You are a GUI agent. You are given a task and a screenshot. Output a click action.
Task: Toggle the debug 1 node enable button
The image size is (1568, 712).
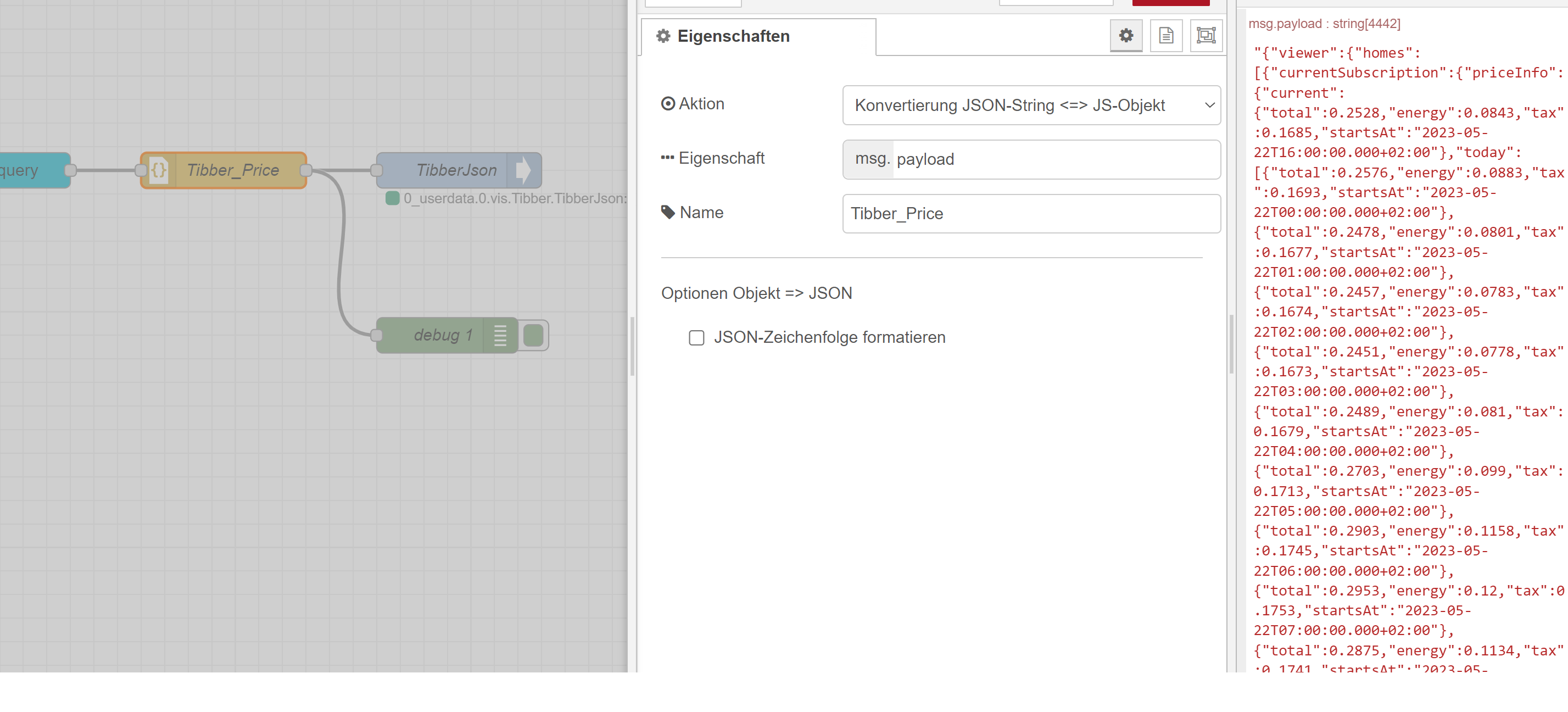534,335
